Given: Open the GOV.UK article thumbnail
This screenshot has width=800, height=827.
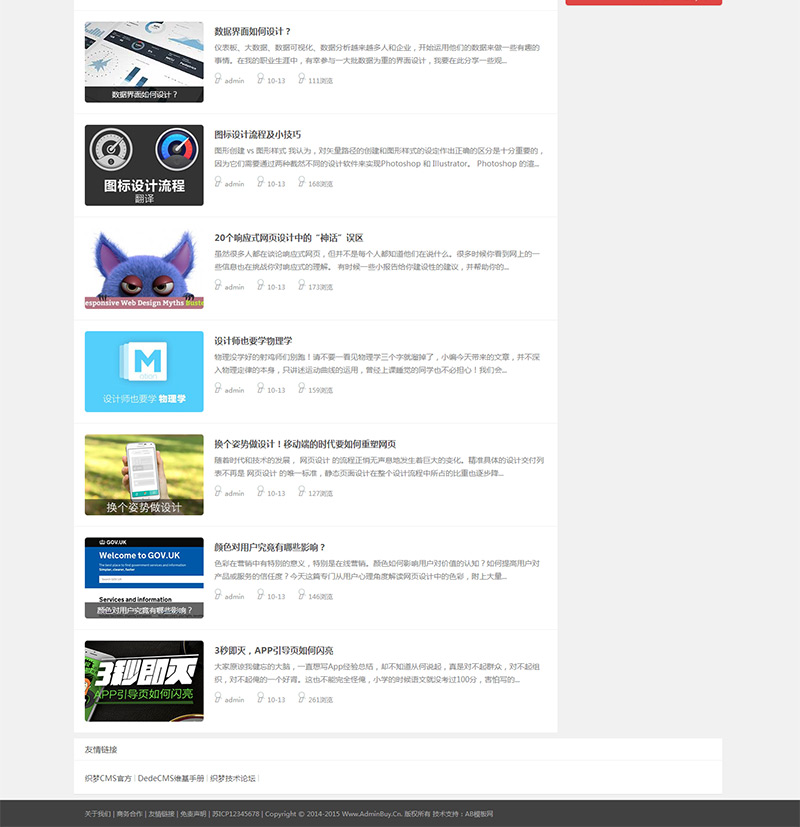Looking at the screenshot, I should tap(144, 578).
